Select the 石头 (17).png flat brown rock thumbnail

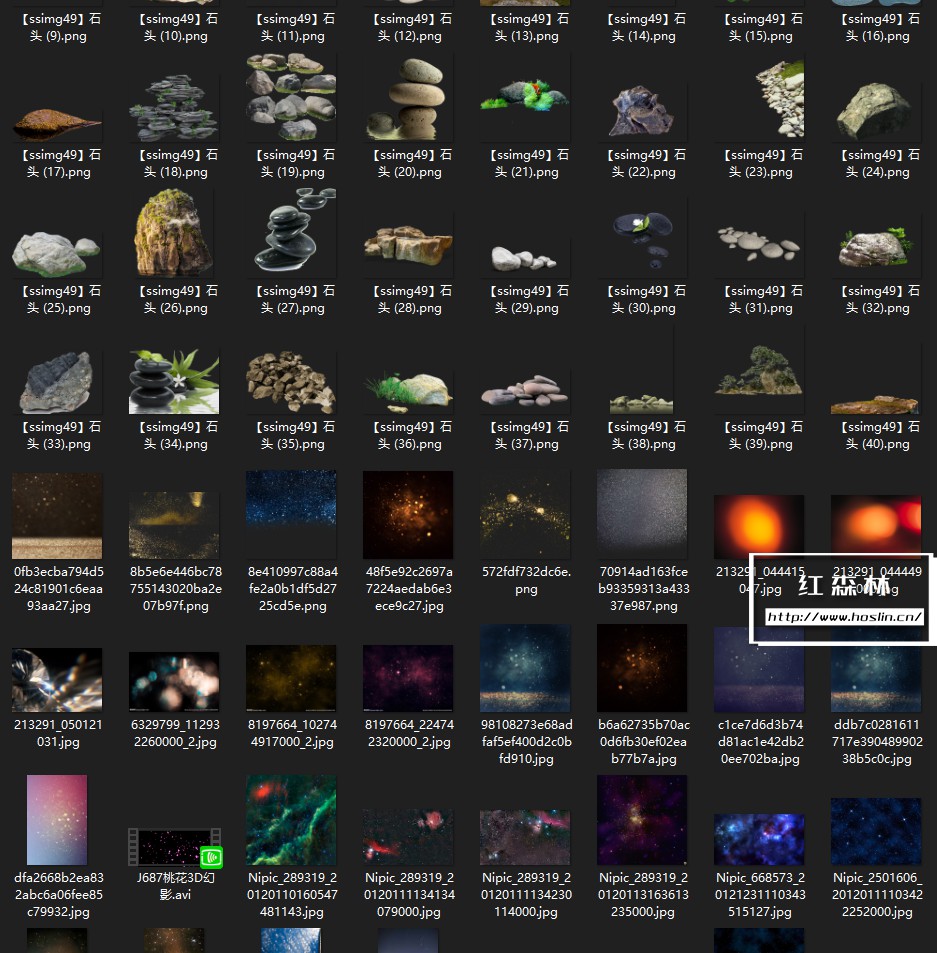[57, 123]
